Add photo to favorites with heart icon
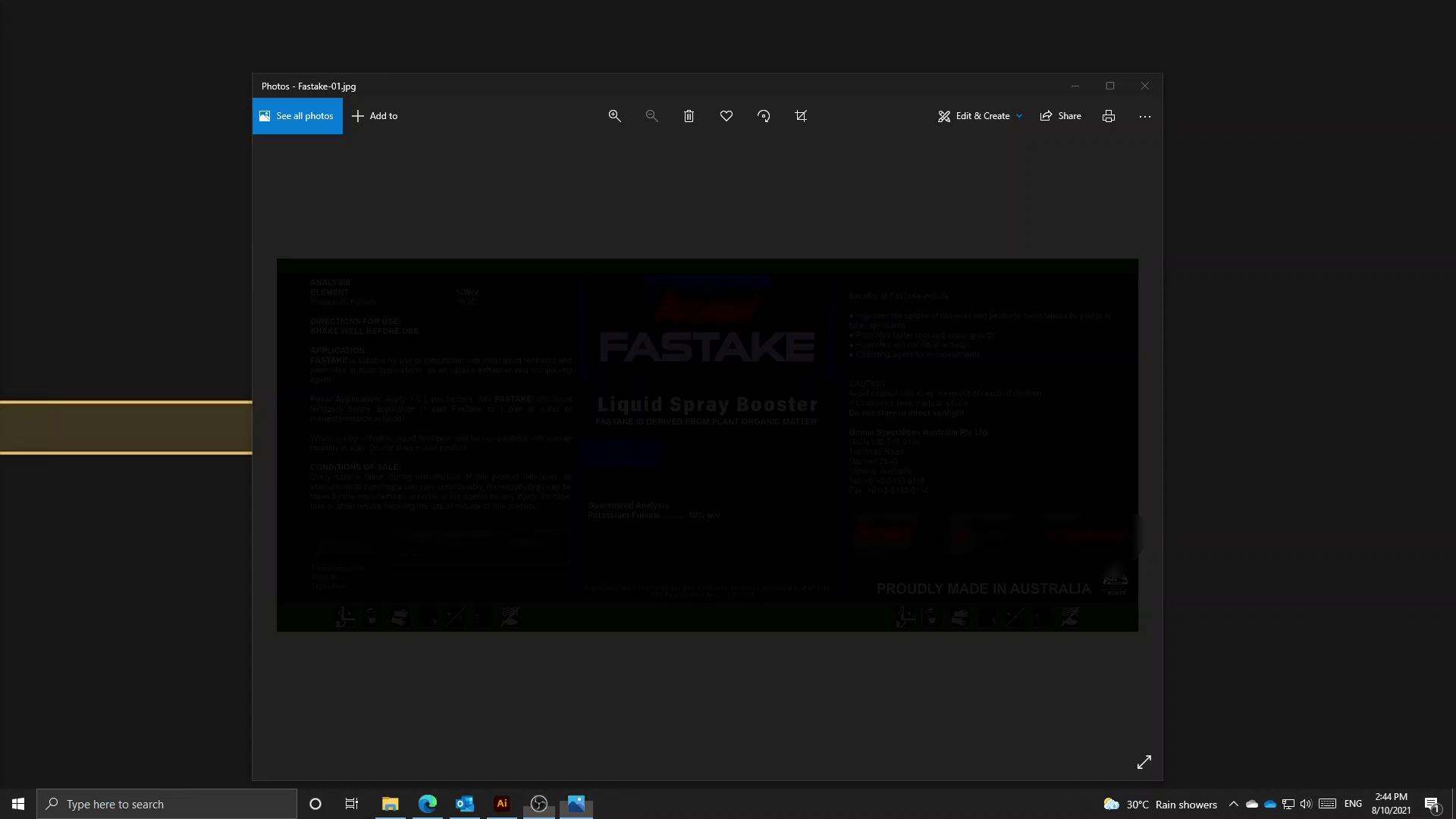The width and height of the screenshot is (1456, 819). click(726, 116)
